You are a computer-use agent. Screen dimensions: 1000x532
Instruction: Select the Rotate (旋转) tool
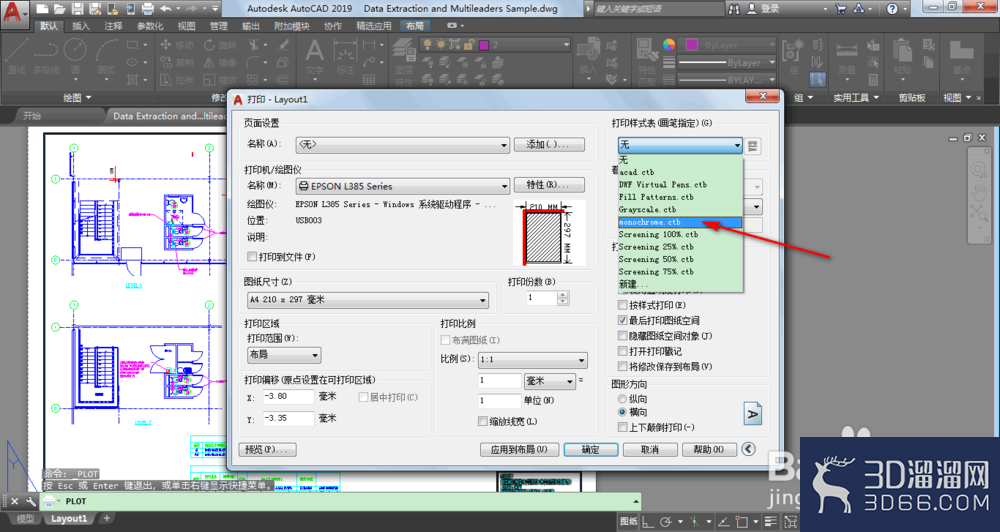[220, 45]
